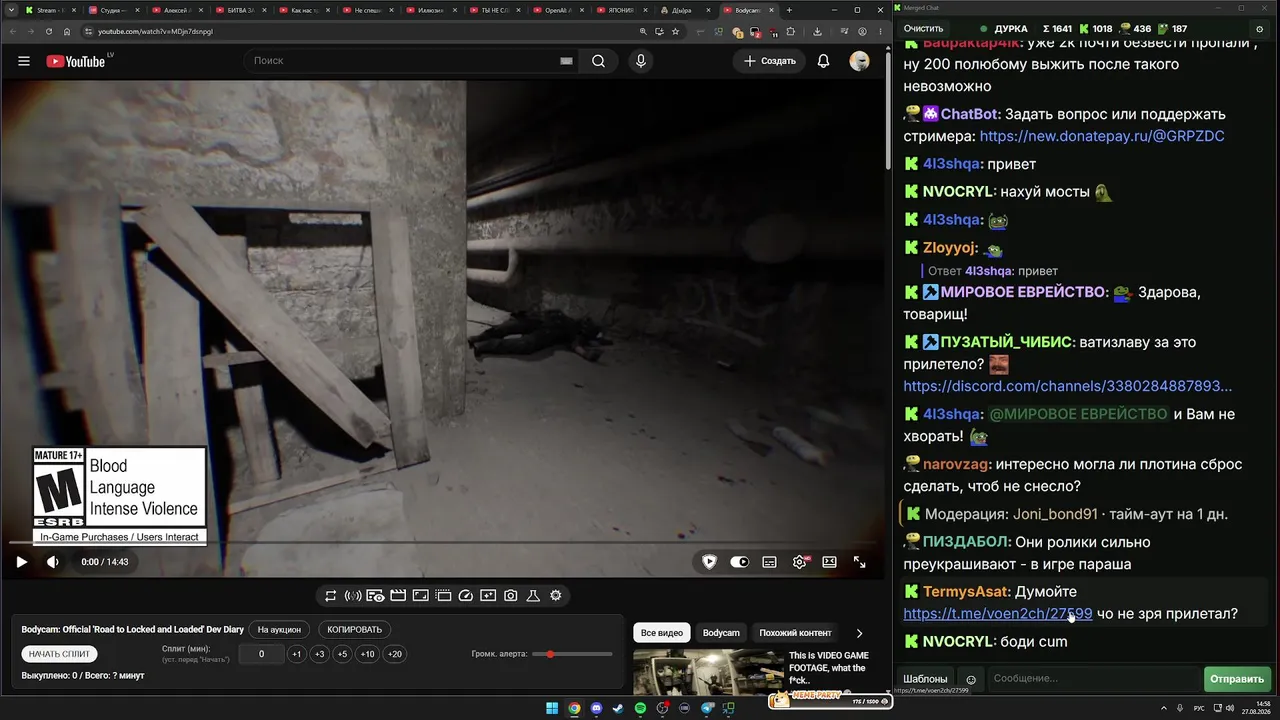The image size is (1280, 720).
Task: Select the Все видео filter chip
Action: tap(662, 633)
